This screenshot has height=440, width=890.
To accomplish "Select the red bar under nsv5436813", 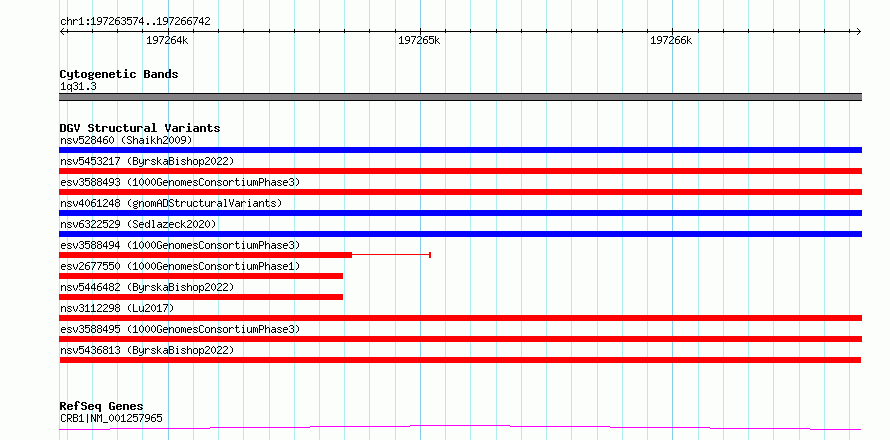I will pos(460,360).
